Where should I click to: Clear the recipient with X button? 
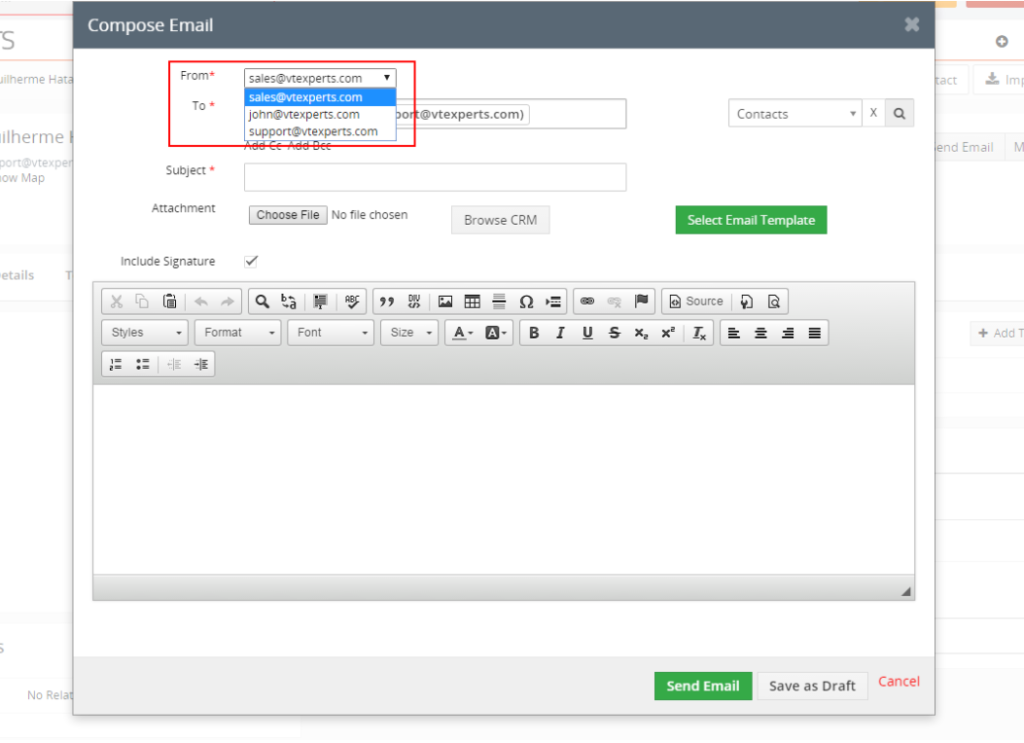(873, 113)
